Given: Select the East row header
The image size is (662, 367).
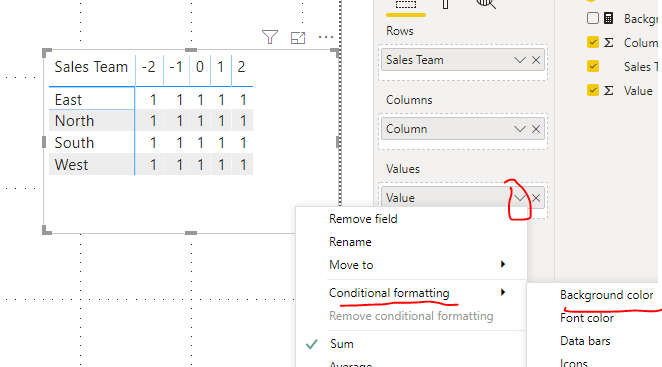Looking at the screenshot, I should tap(68, 100).
